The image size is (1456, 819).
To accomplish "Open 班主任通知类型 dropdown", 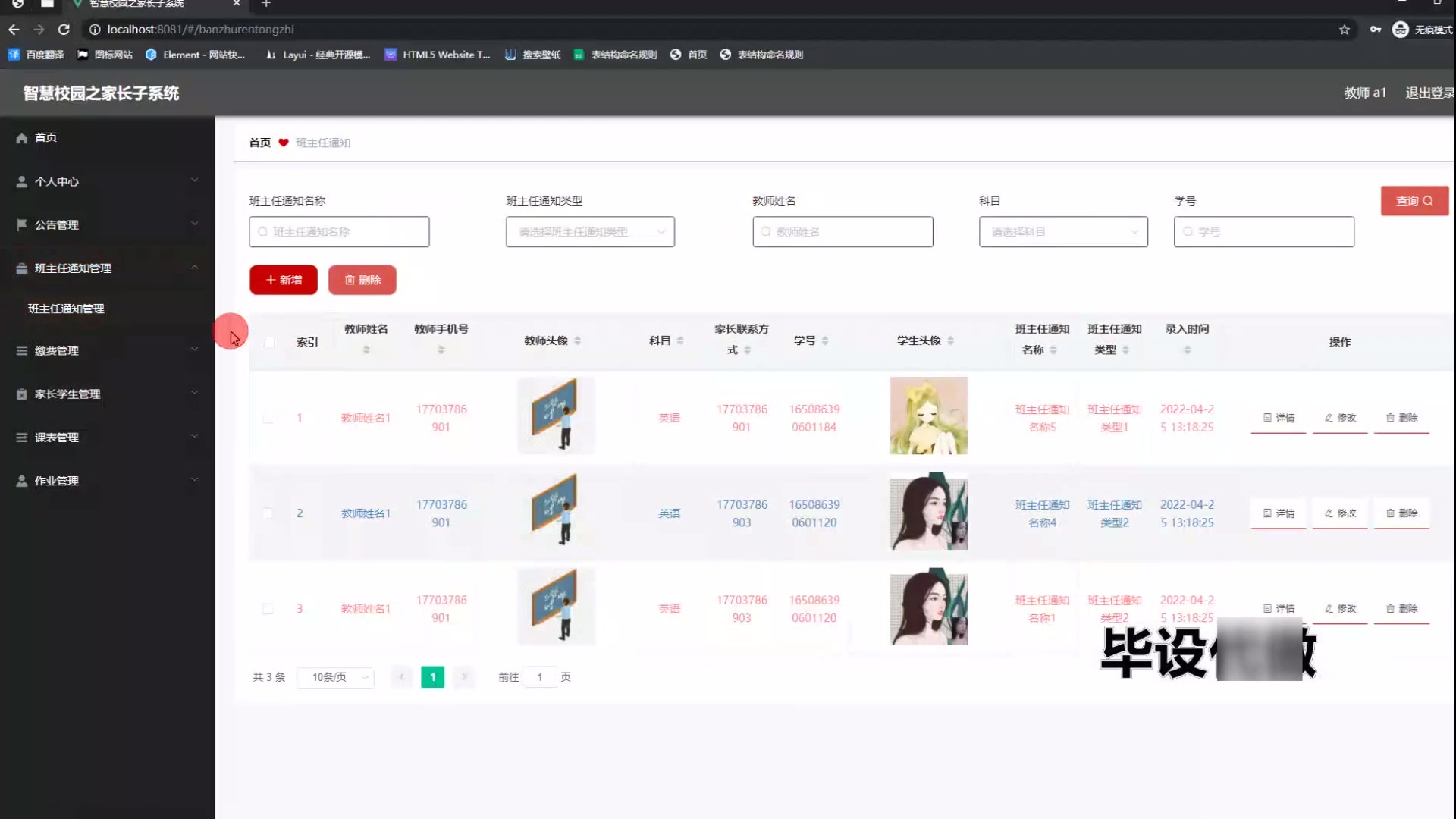I will pyautogui.click(x=590, y=232).
